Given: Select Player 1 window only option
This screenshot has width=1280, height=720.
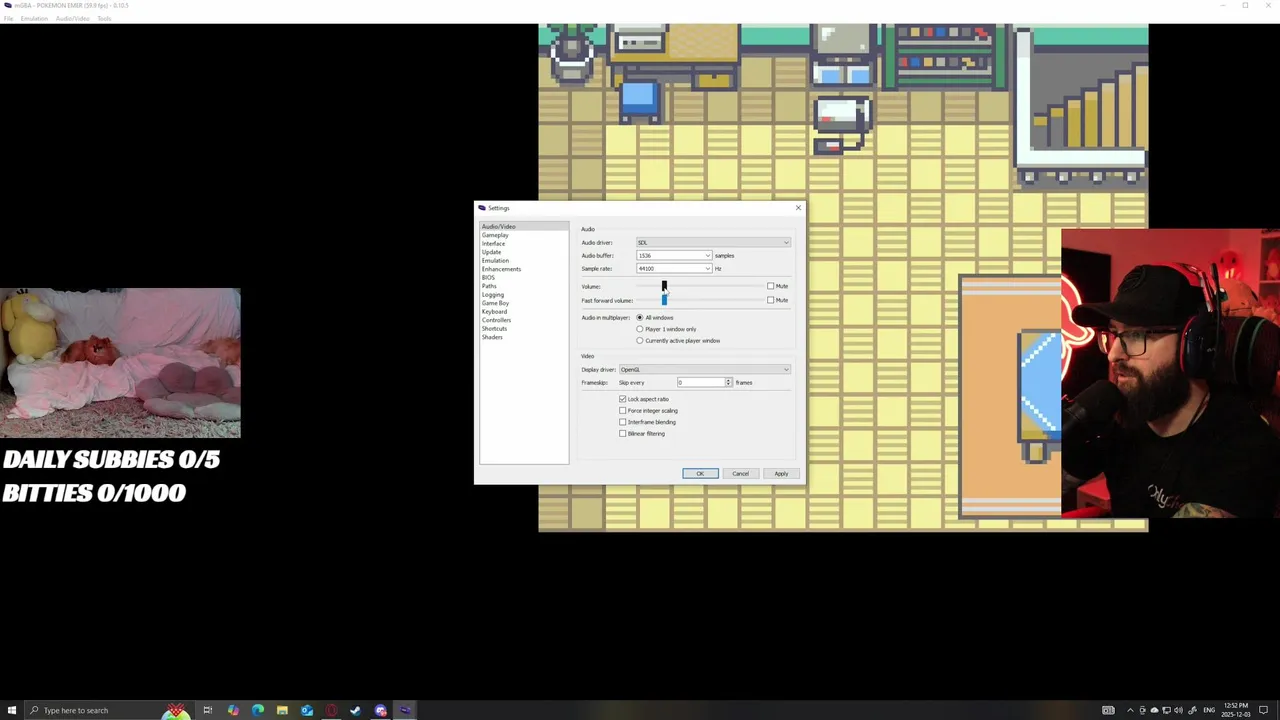Looking at the screenshot, I should (640, 329).
